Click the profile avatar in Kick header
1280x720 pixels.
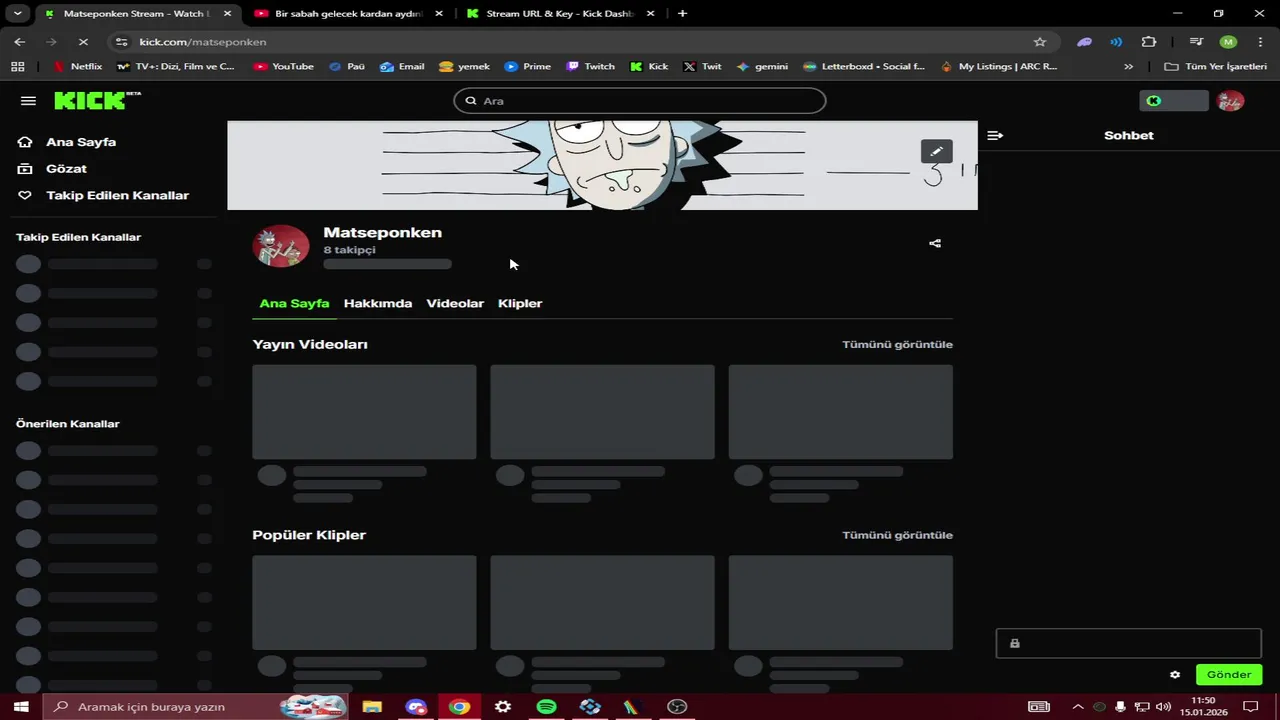coord(1230,101)
